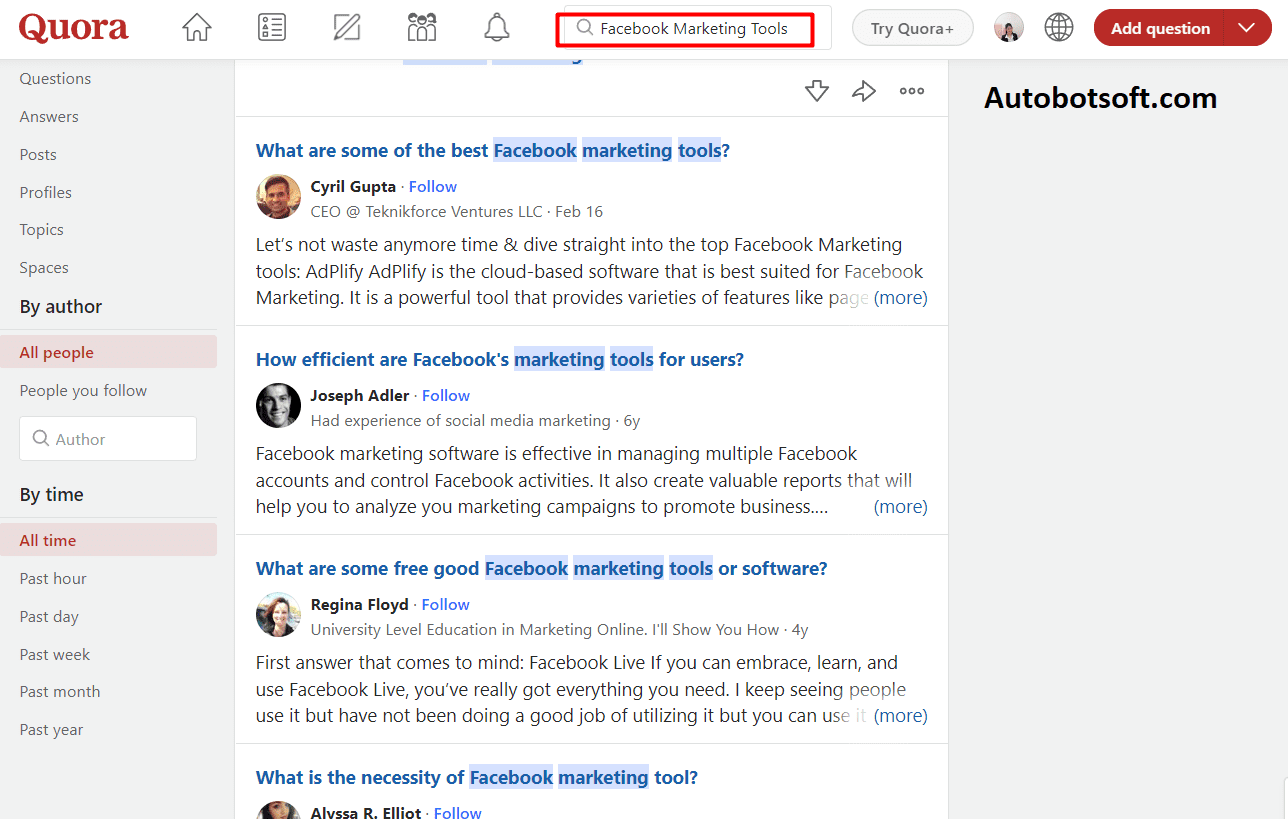Share the top answer with the share arrow icon
The width and height of the screenshot is (1288, 819).
[864, 91]
